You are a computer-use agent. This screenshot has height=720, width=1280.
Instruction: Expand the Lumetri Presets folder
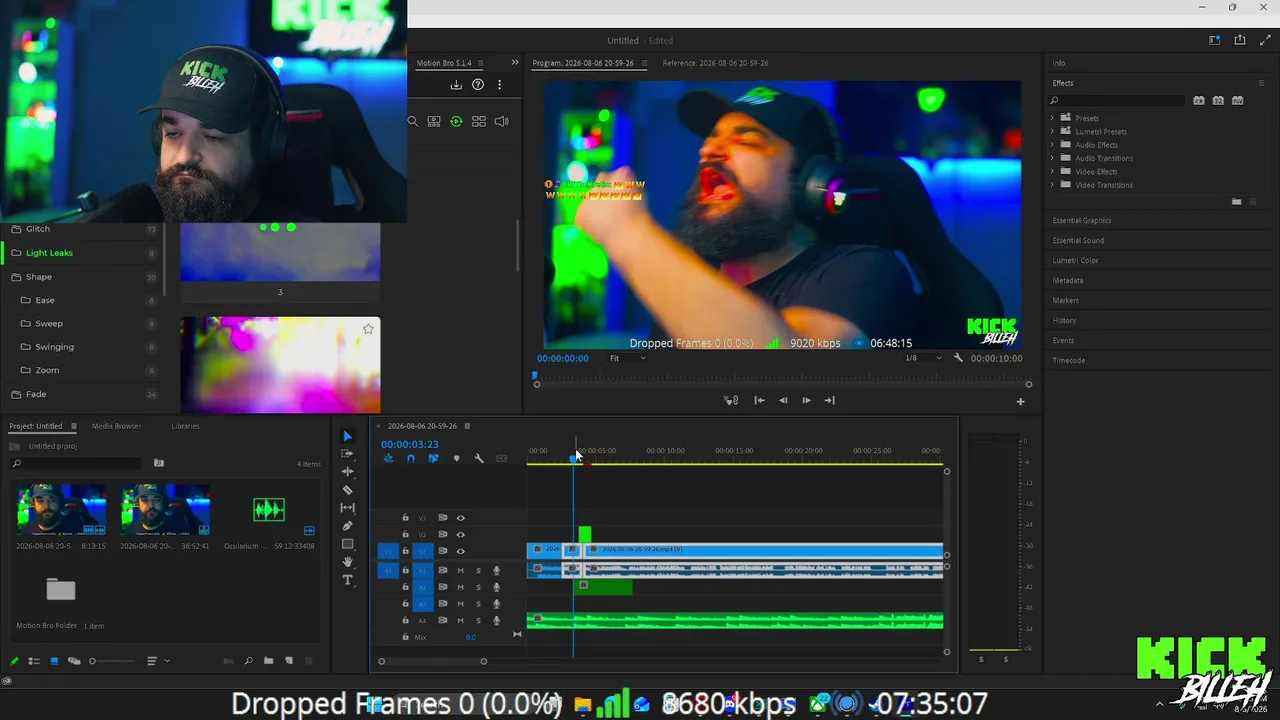1052,131
